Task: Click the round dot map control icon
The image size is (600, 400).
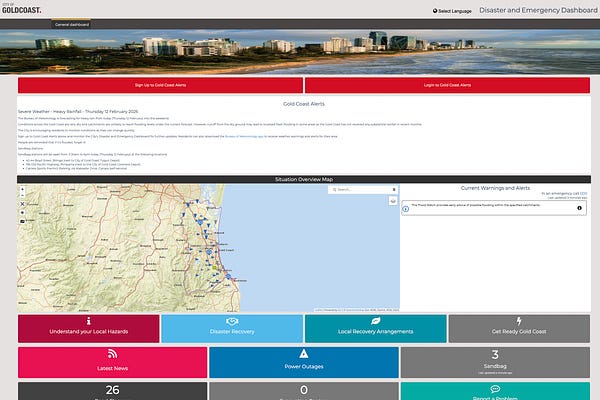Action: click(22, 213)
